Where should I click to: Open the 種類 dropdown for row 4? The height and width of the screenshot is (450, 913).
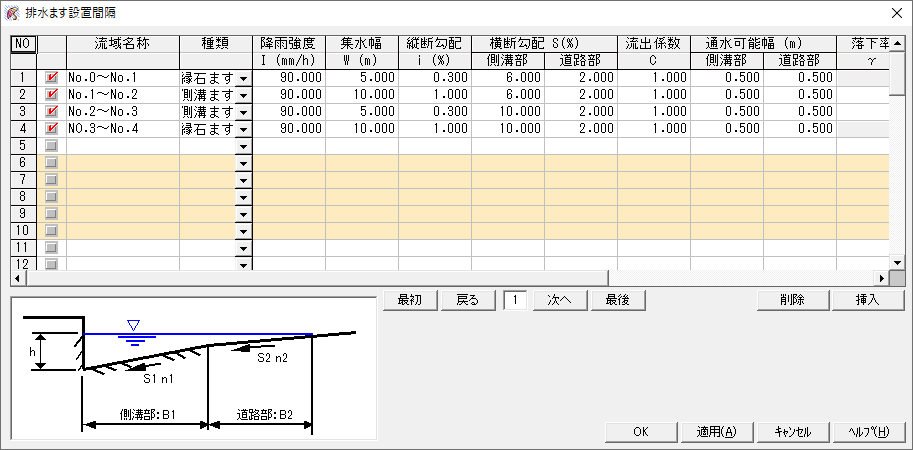(243, 129)
